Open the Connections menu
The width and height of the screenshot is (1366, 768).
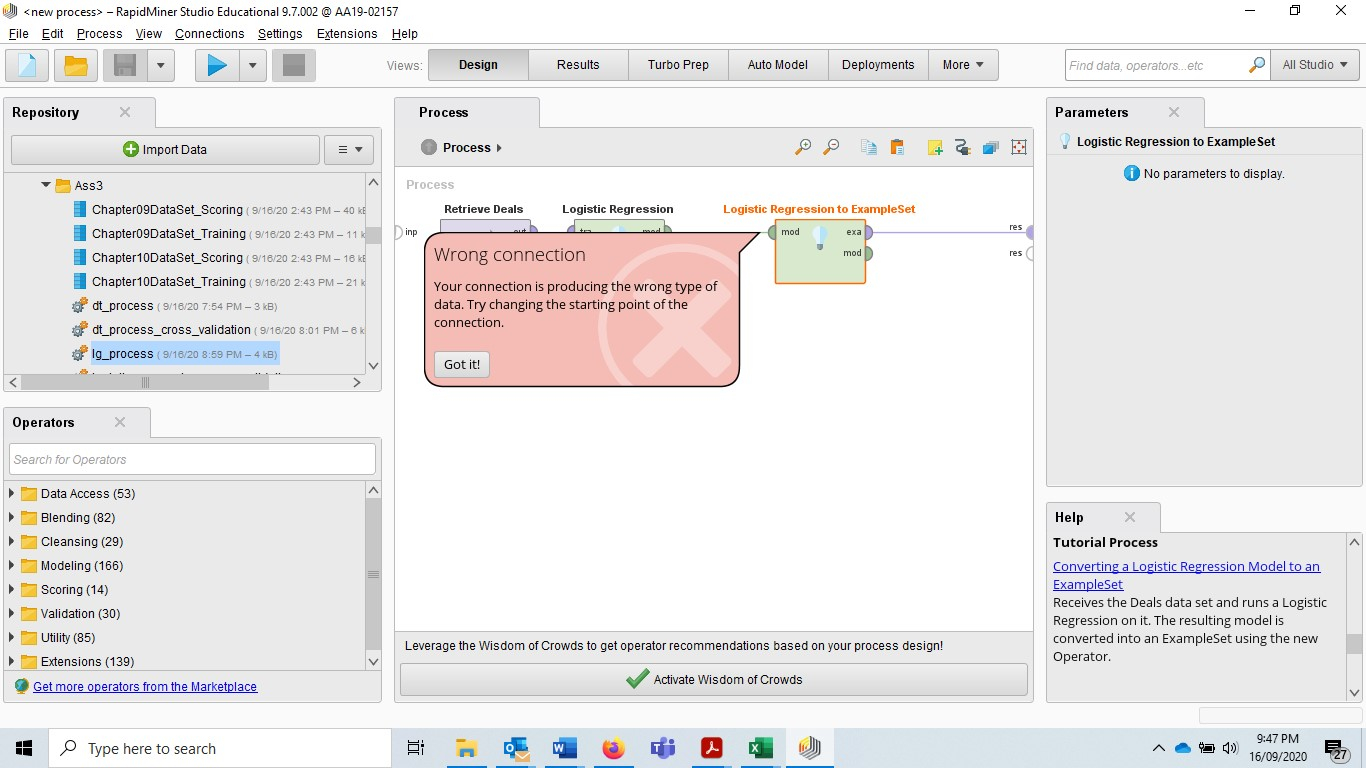click(209, 33)
